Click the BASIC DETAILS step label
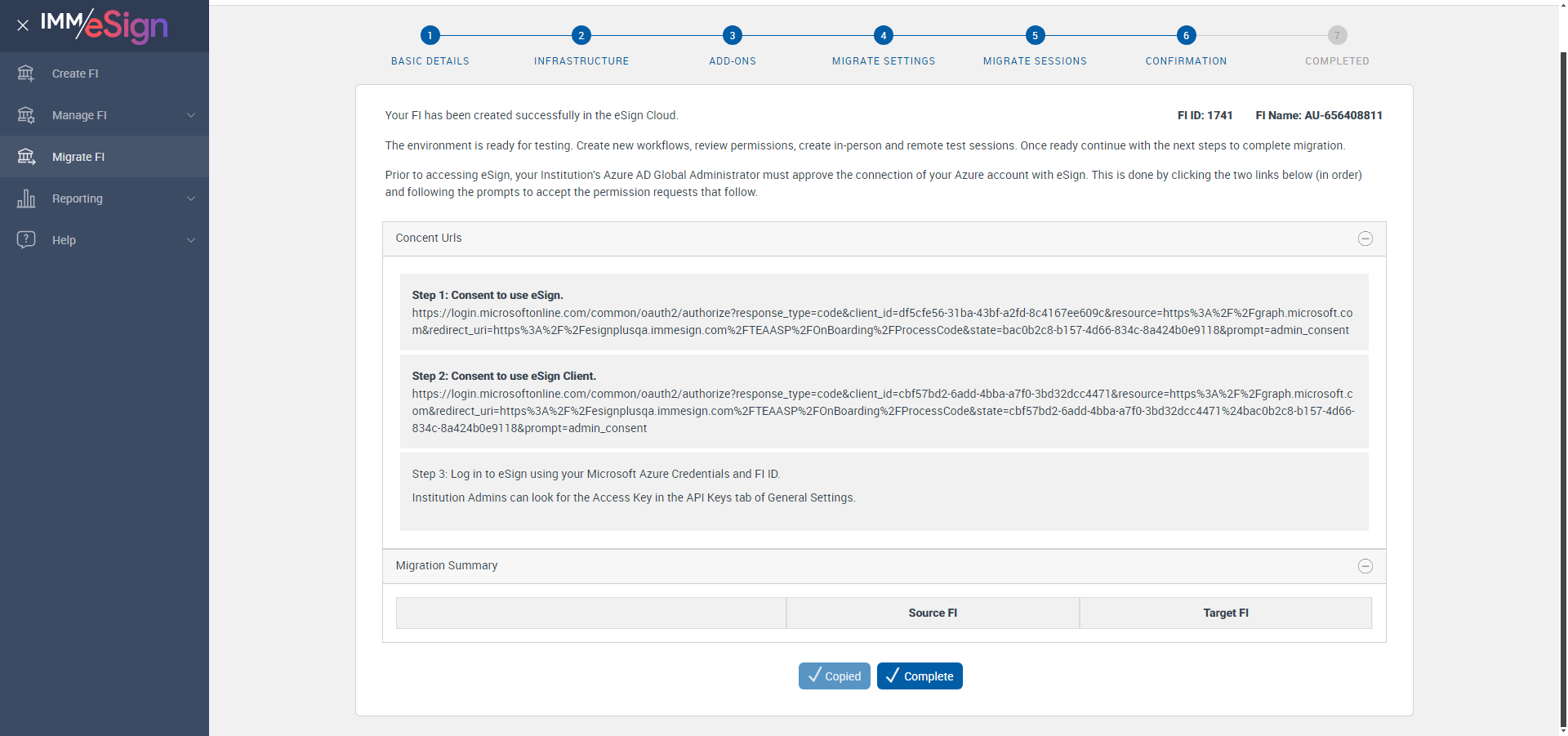 (430, 61)
